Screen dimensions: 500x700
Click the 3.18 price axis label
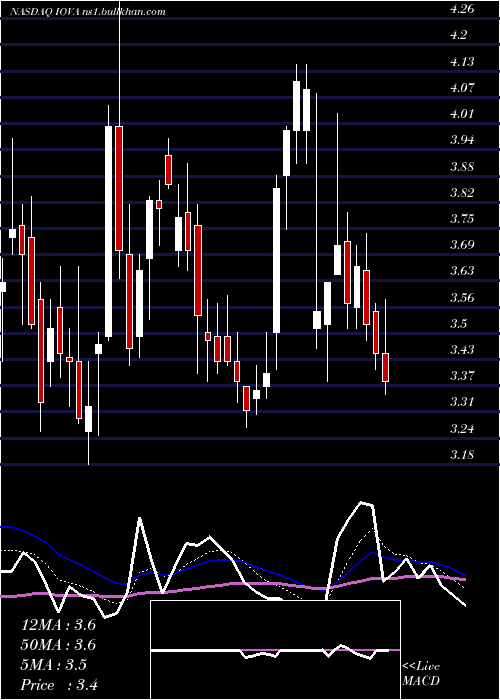[x=462, y=455]
